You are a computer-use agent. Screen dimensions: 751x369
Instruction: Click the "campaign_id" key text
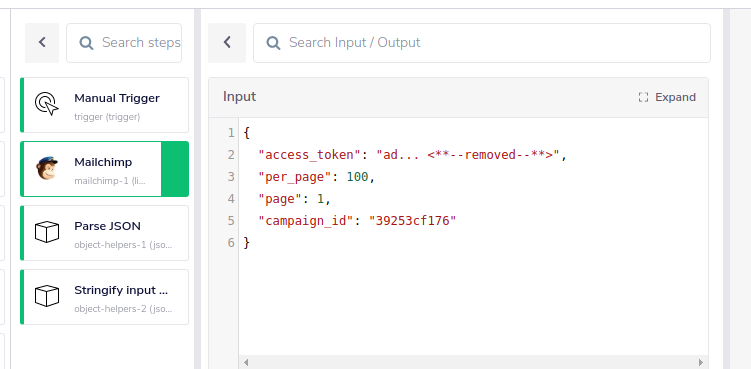pos(306,221)
